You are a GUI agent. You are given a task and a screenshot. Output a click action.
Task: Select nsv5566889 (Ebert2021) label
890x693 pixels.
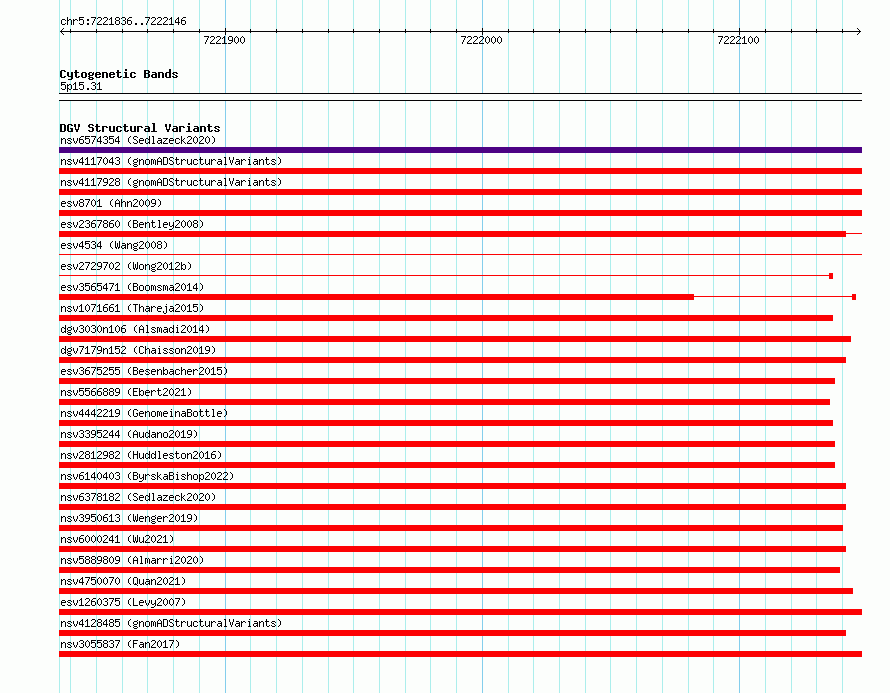pyautogui.click(x=126, y=392)
